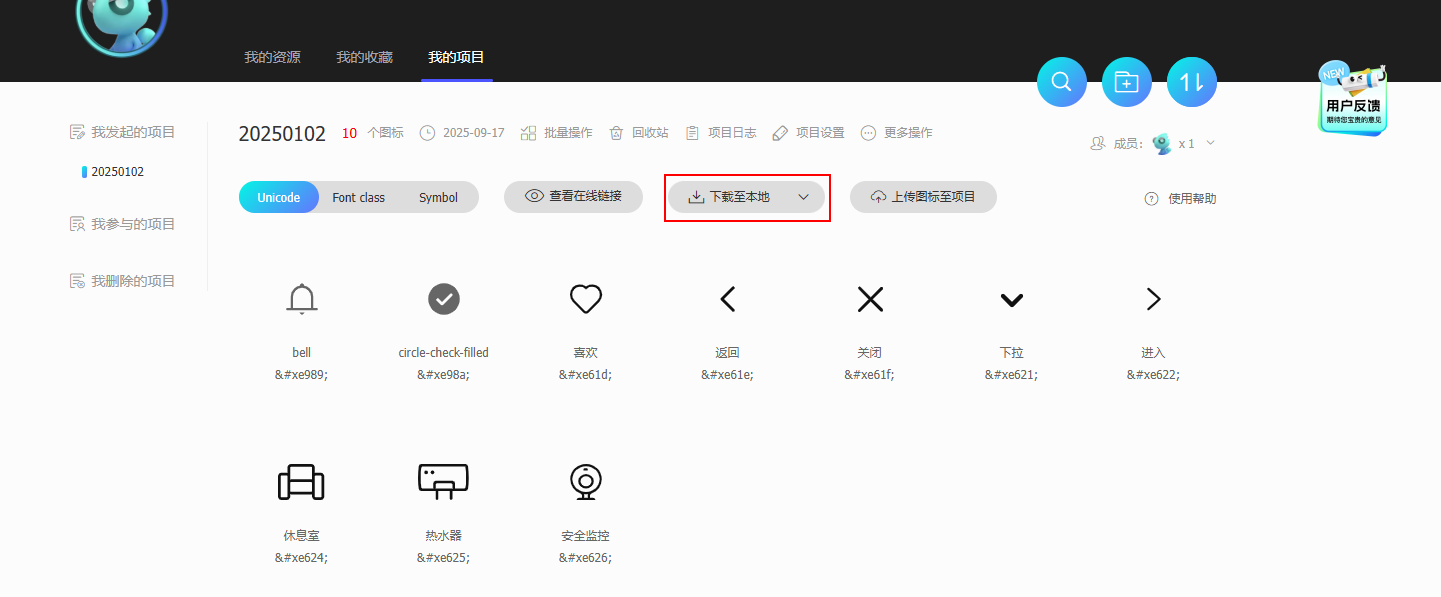
Task: Select the 休息室 sofa icon
Action: coord(301,482)
